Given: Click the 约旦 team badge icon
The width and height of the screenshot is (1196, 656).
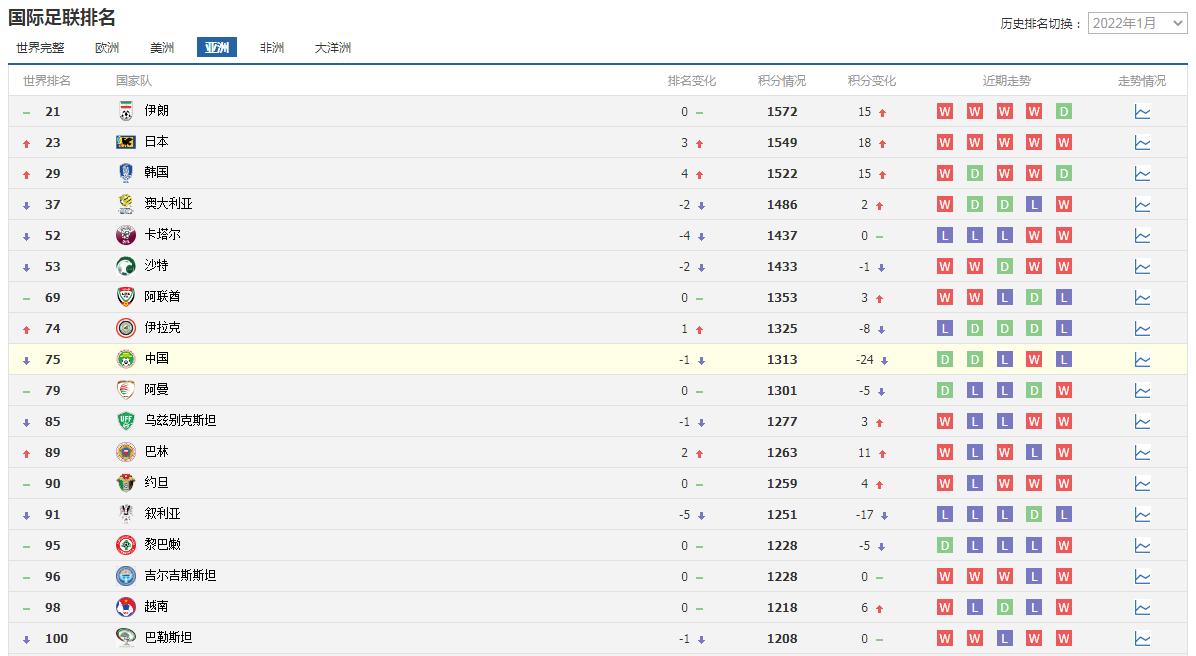Looking at the screenshot, I should [126, 483].
